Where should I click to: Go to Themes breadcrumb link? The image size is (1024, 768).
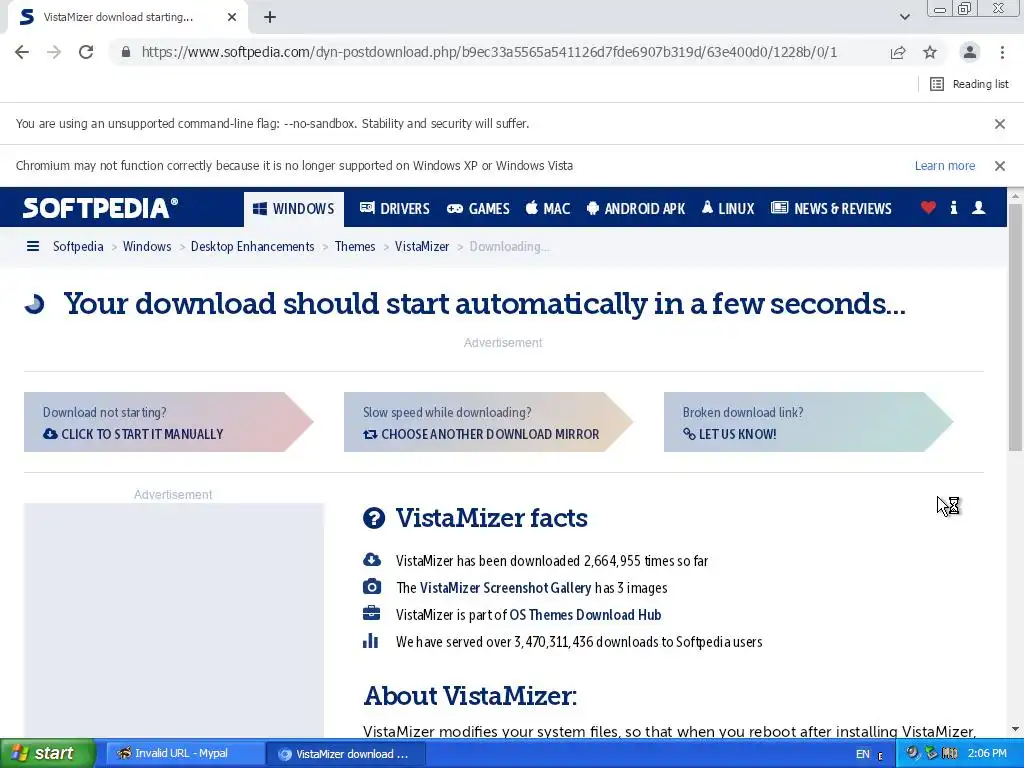click(355, 247)
